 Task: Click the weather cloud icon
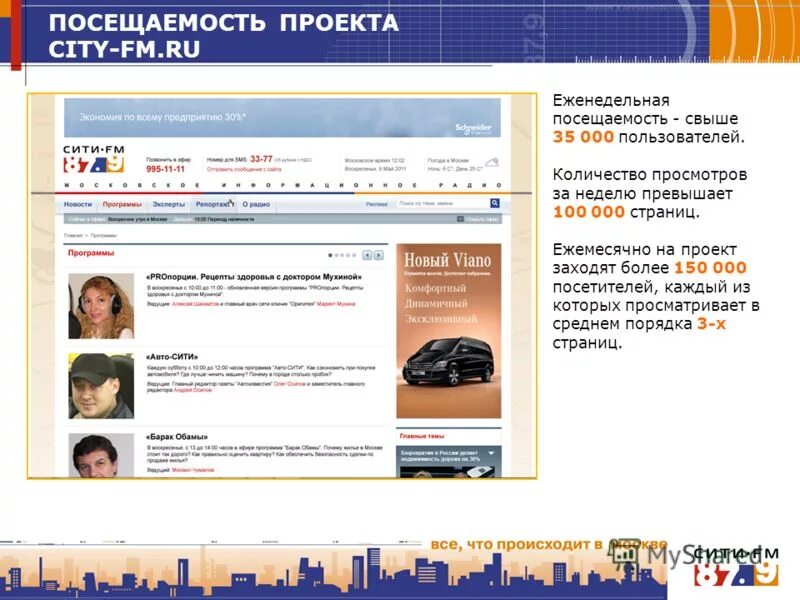(492, 163)
